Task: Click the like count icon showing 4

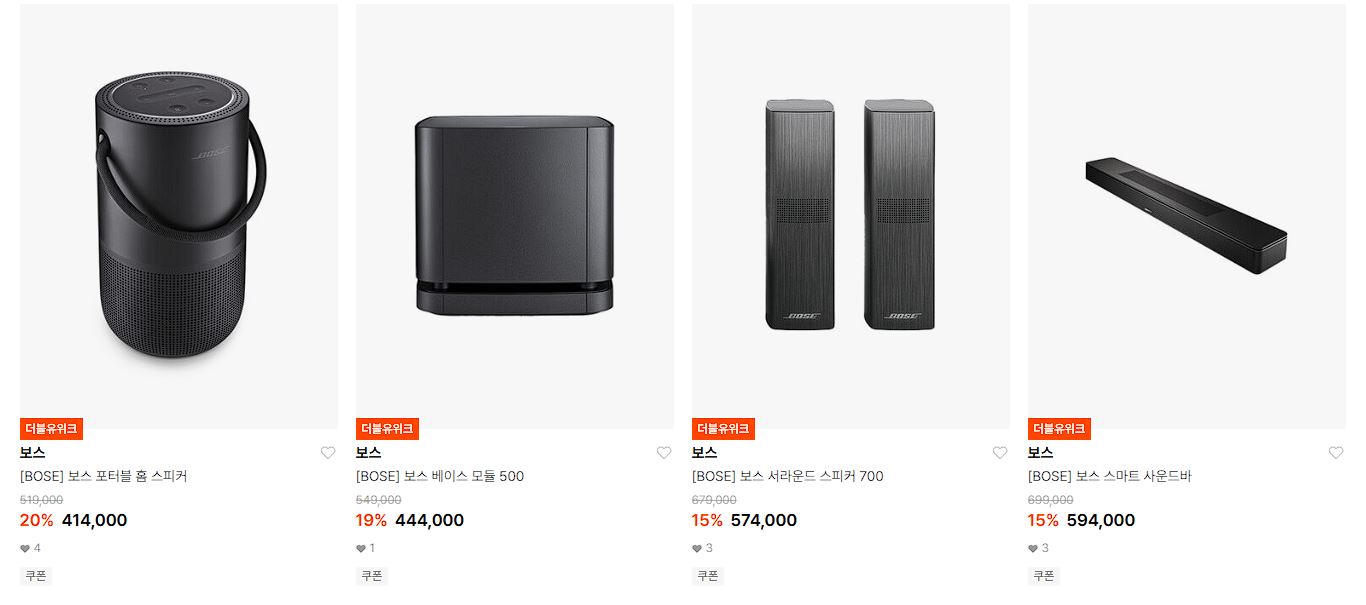Action: 25,548
